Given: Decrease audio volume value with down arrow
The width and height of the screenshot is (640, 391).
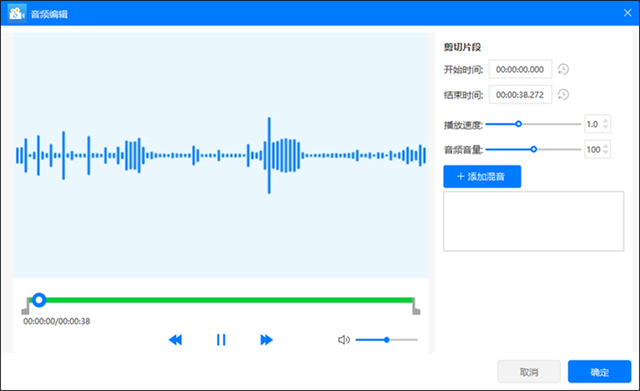Looking at the screenshot, I should [606, 153].
